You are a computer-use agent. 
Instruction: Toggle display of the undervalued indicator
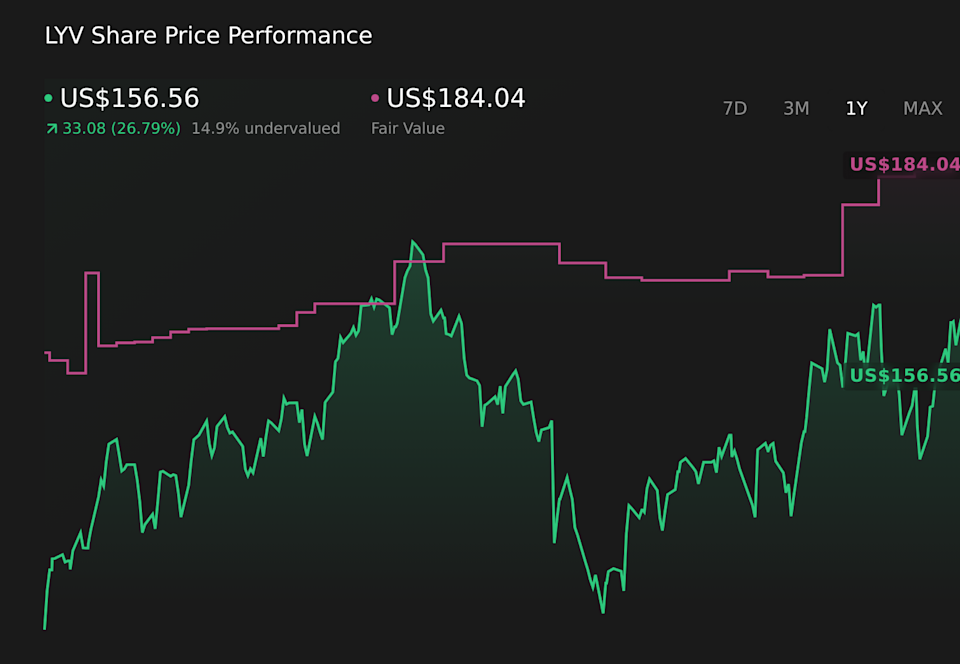(x=266, y=128)
